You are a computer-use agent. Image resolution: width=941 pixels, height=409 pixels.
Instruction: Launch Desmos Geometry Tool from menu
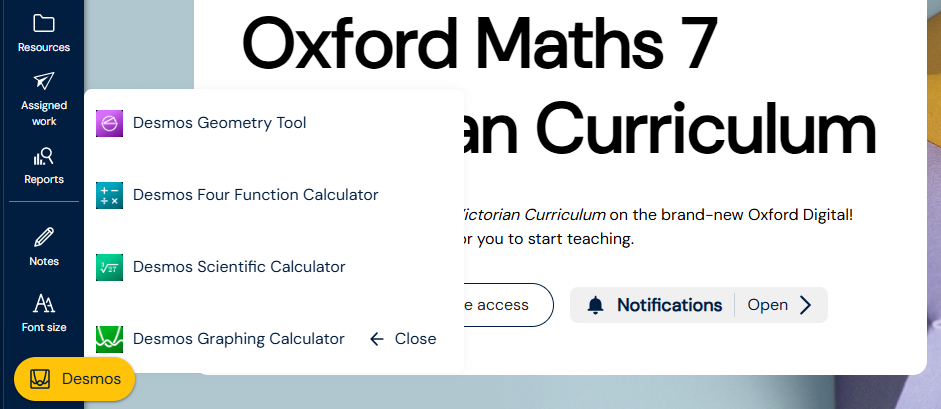coord(220,123)
